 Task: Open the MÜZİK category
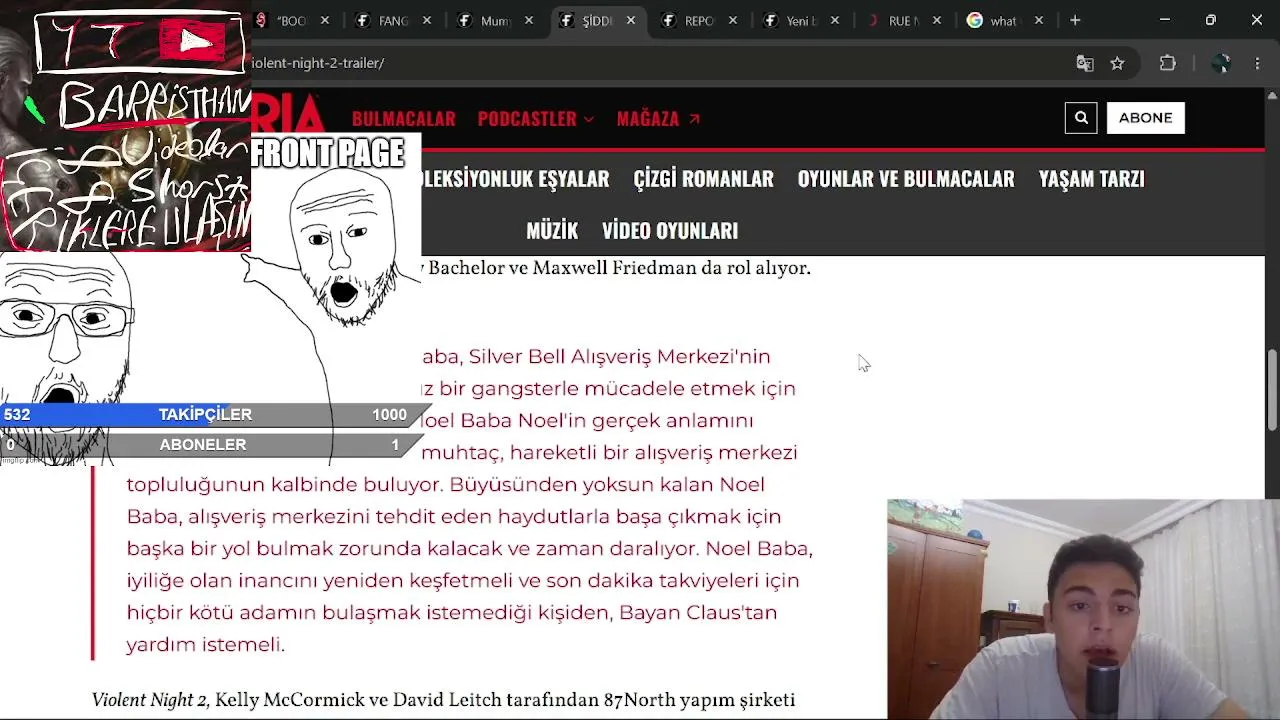[552, 231]
